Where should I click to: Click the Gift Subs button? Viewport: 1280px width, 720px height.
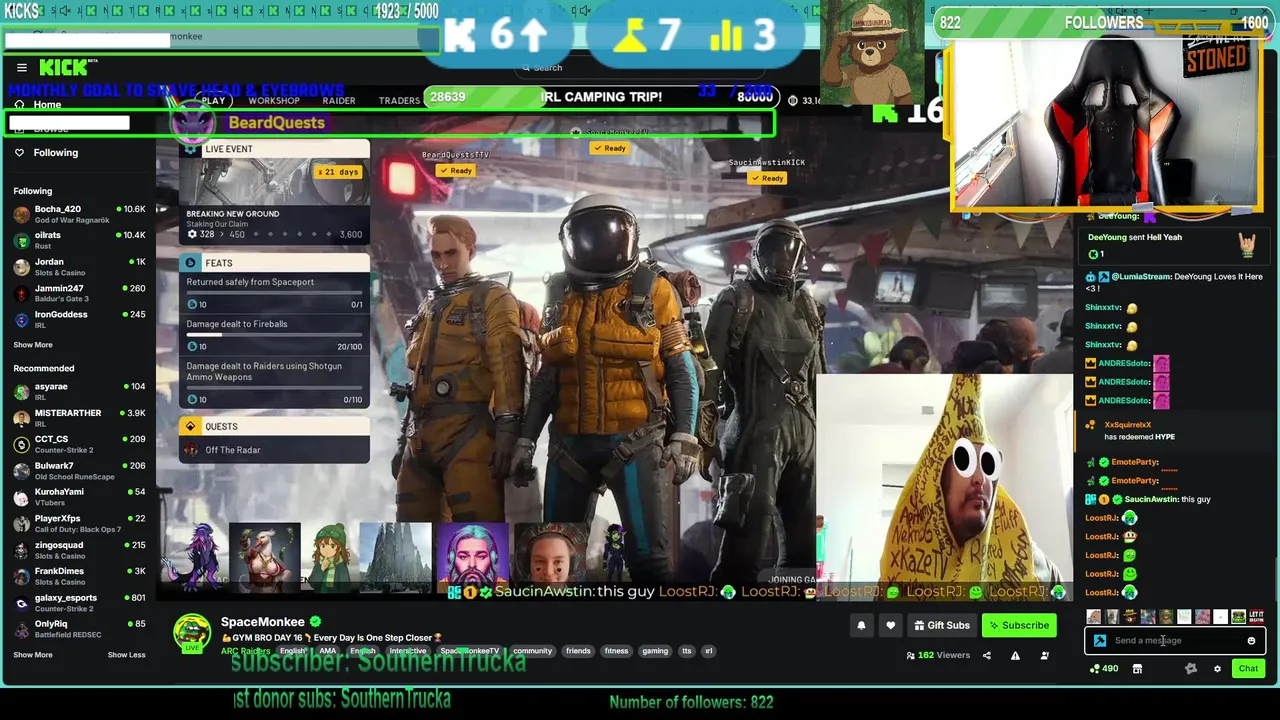tap(942, 625)
